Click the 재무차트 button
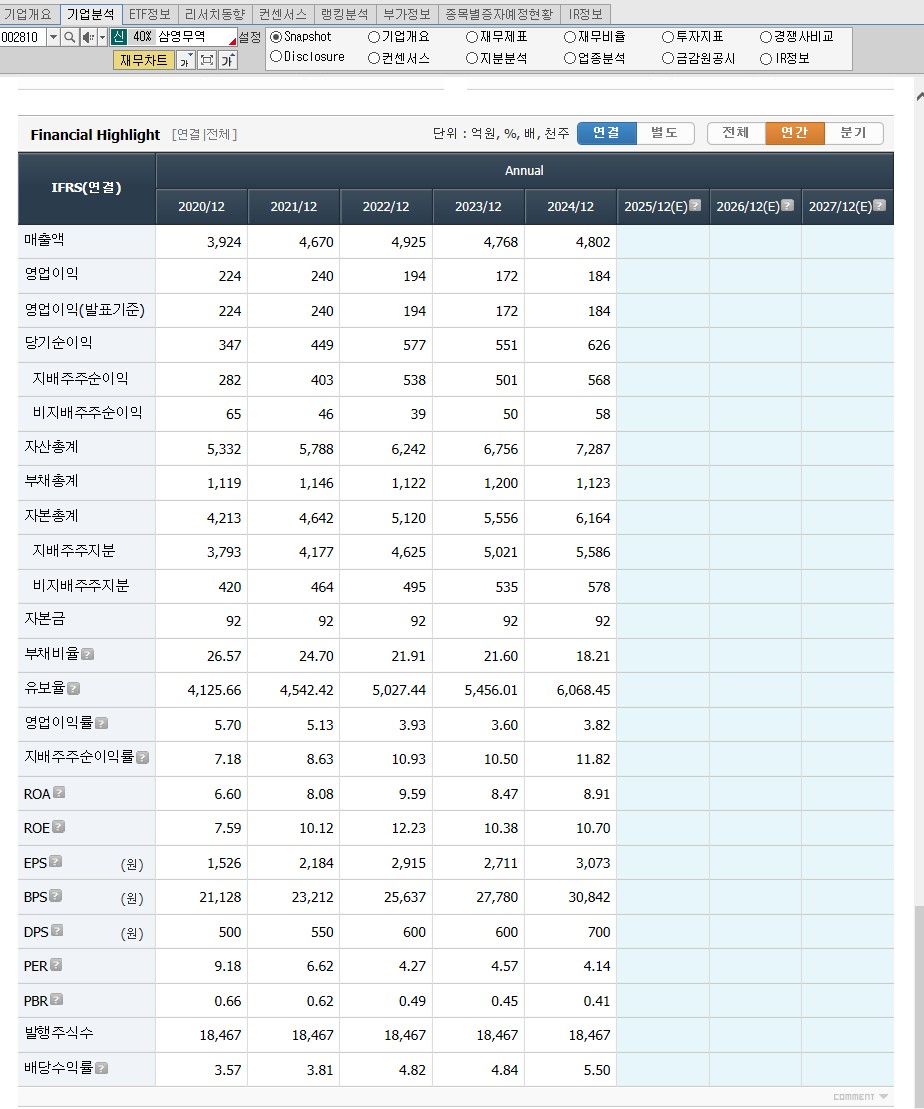 pyautogui.click(x=146, y=61)
